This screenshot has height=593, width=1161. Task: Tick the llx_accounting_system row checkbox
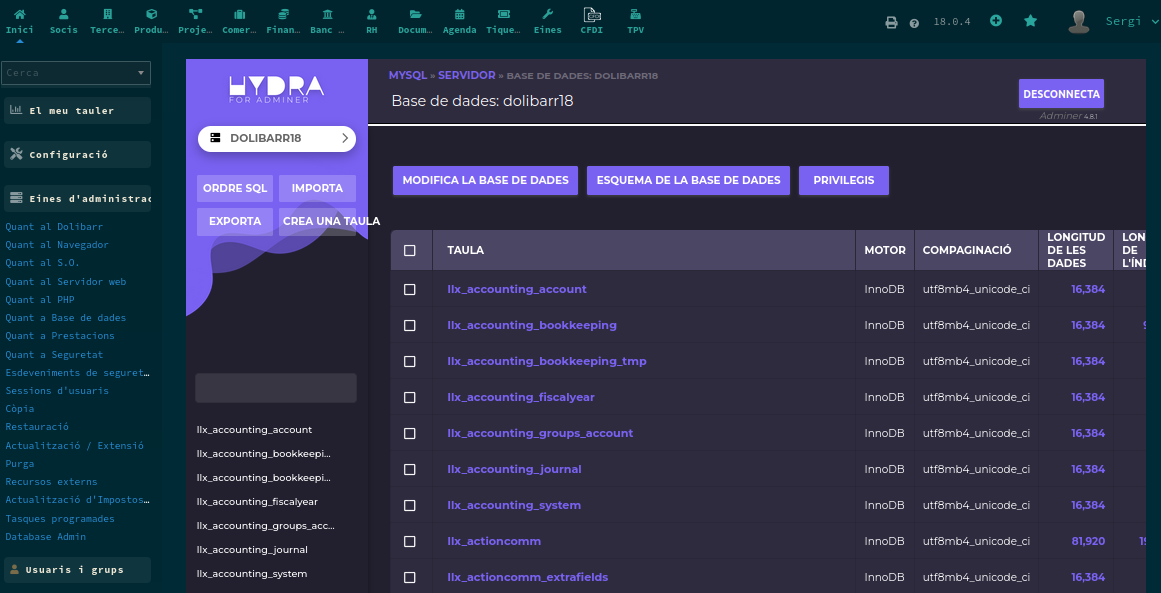(x=409, y=506)
